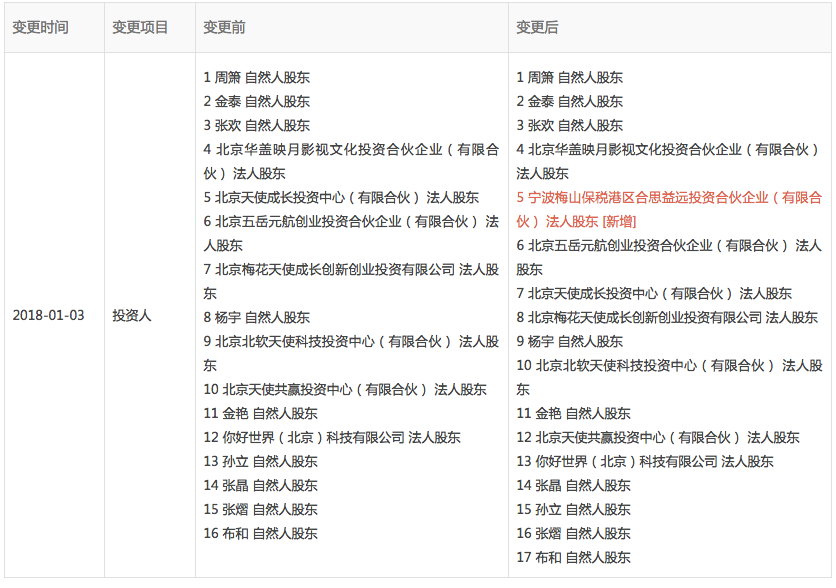Click '2 金泰 自然人股东' in 变更前 column
The image size is (836, 588).
[256, 101]
